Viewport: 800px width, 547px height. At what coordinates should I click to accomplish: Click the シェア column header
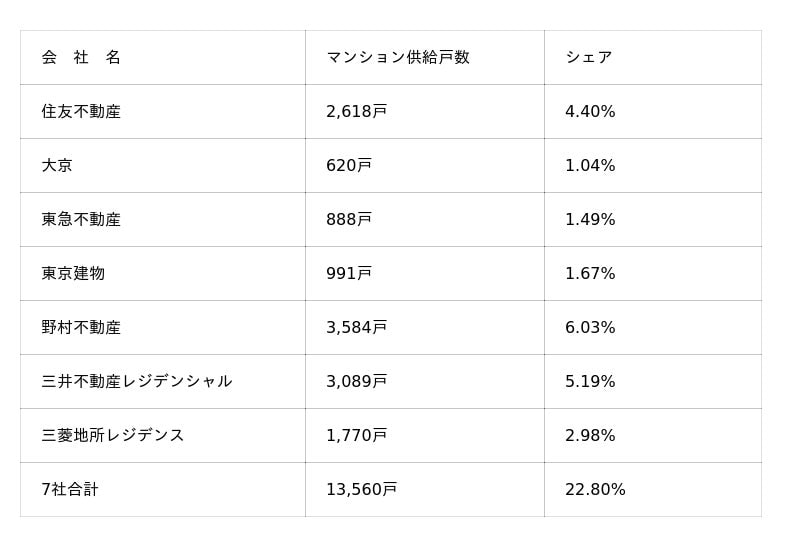tap(588, 58)
